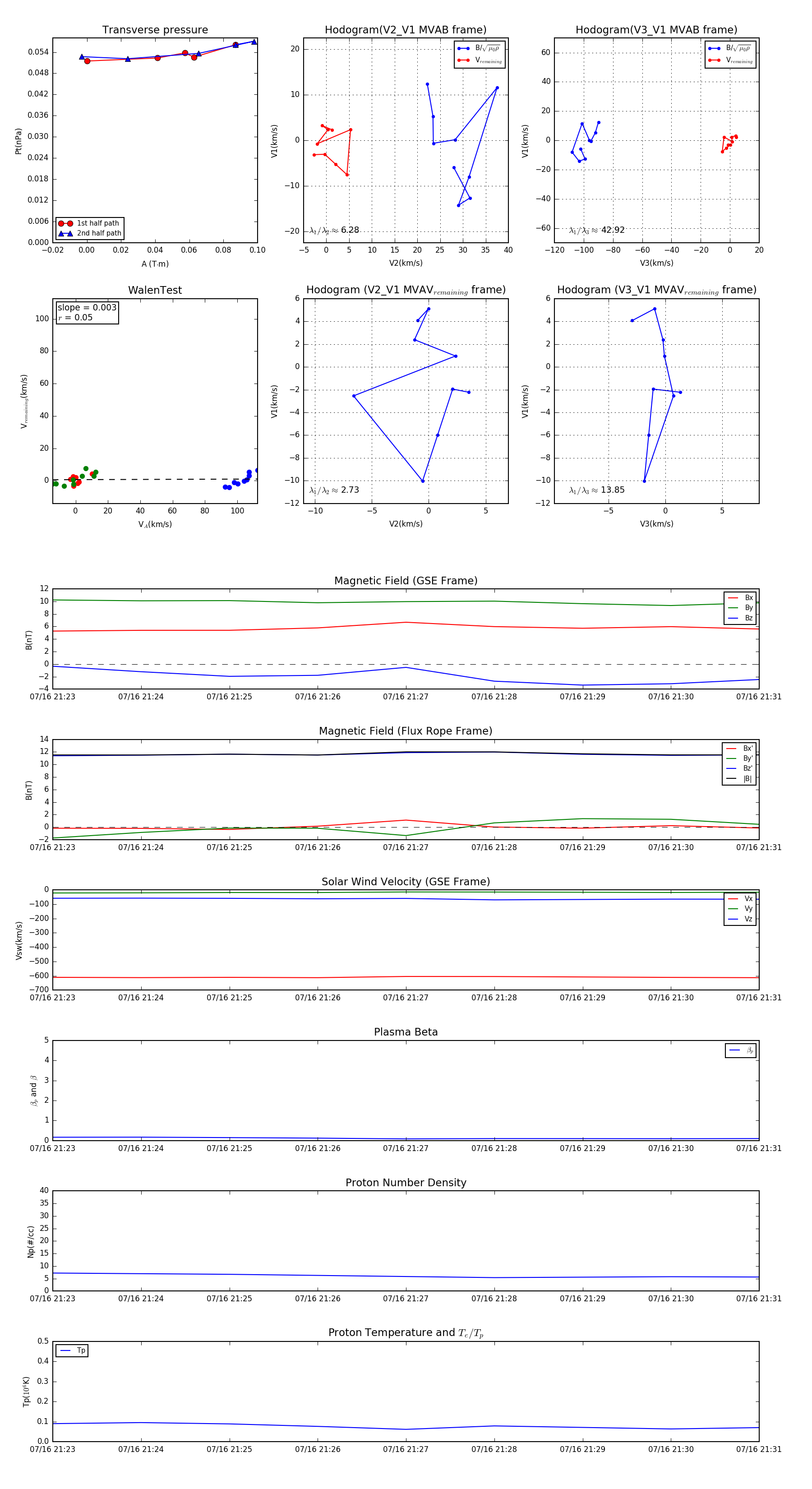
Task: Click the V3_V1 MVAV remaining frame hodogram title
Action: (656, 290)
